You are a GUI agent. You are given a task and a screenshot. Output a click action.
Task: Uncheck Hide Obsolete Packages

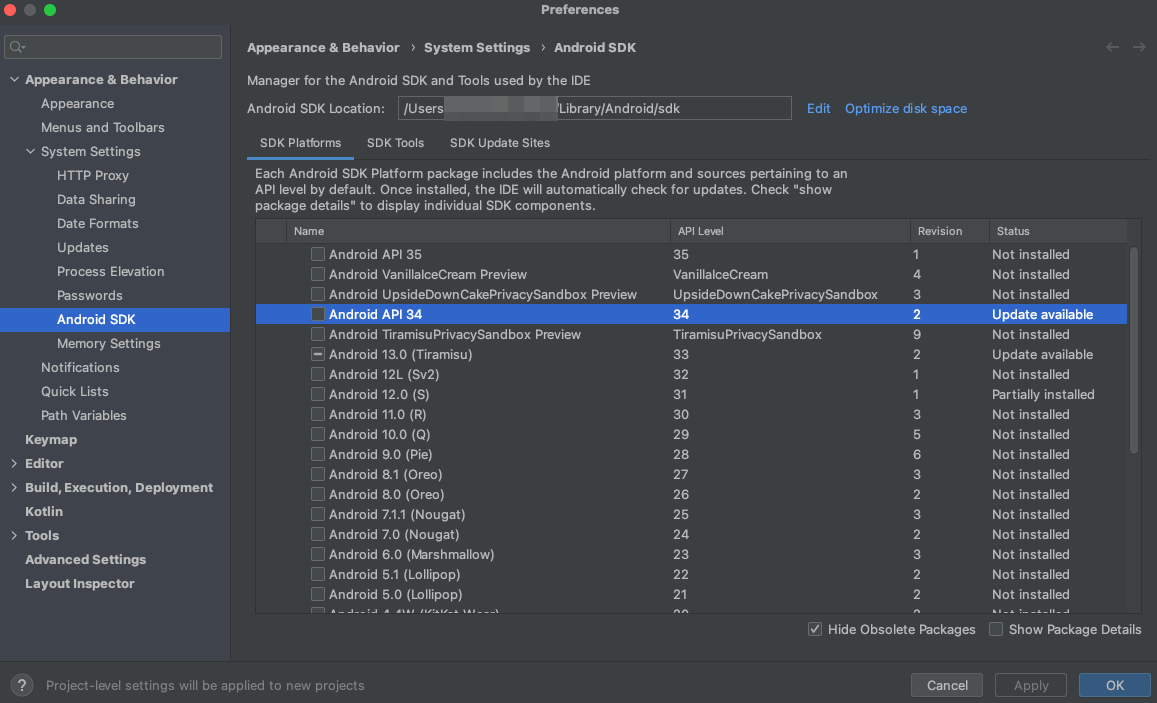tap(815, 629)
